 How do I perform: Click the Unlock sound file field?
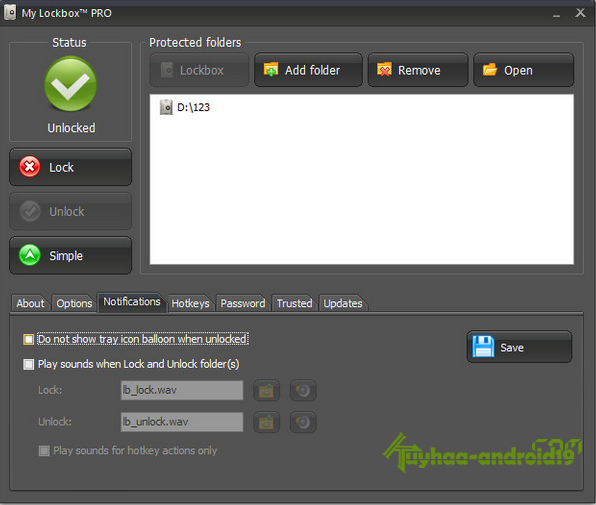click(x=182, y=422)
